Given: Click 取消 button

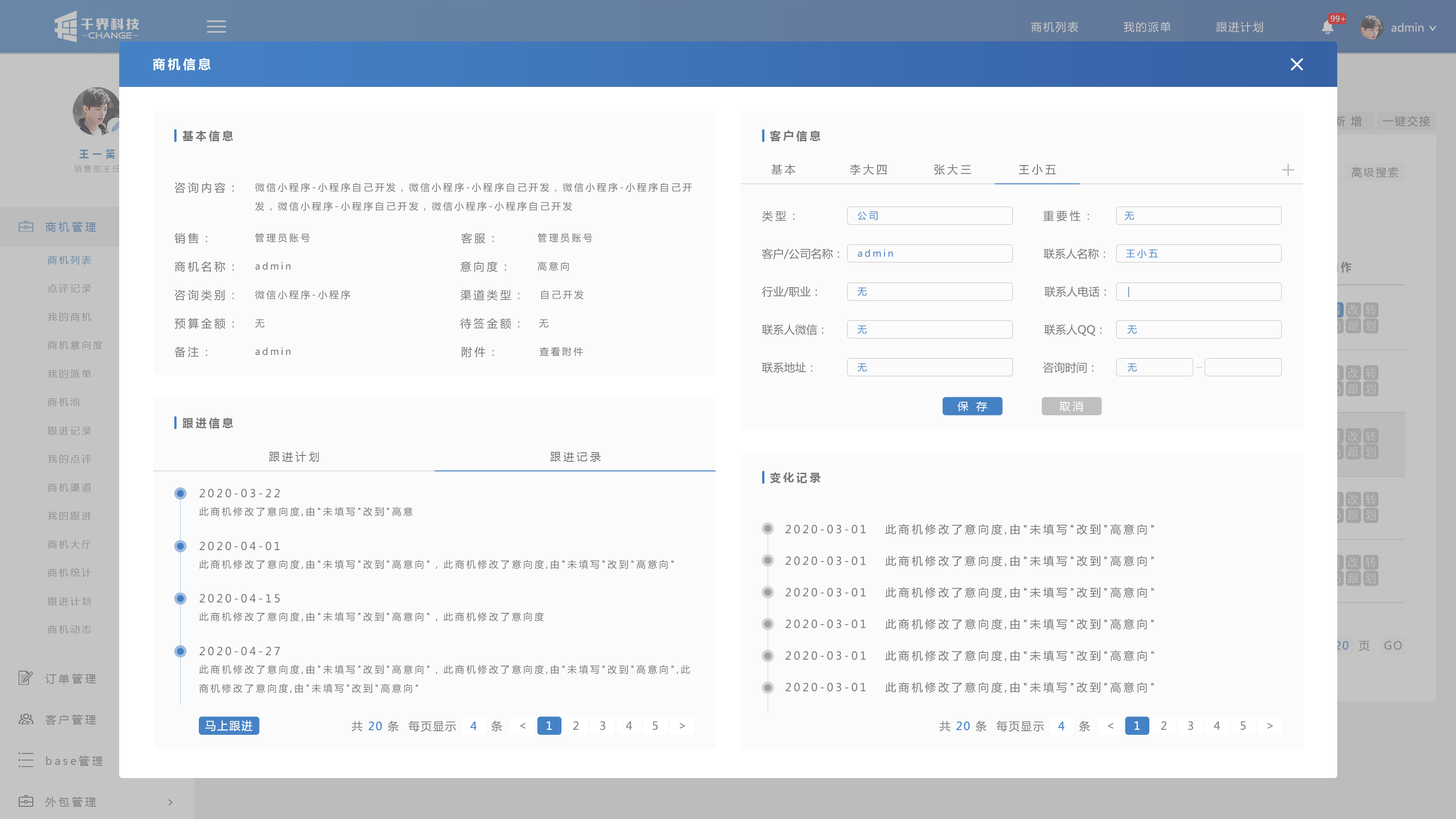Looking at the screenshot, I should click(x=1071, y=406).
